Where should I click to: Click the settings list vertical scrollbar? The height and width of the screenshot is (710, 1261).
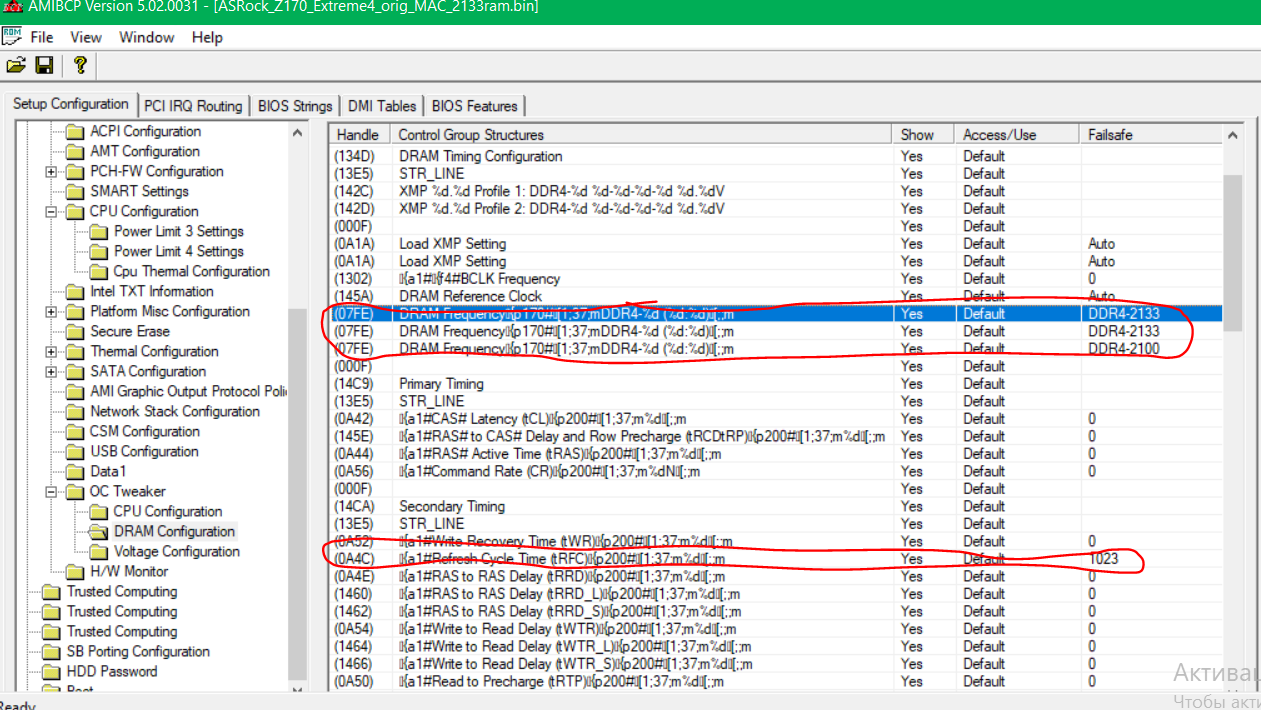click(x=1233, y=405)
